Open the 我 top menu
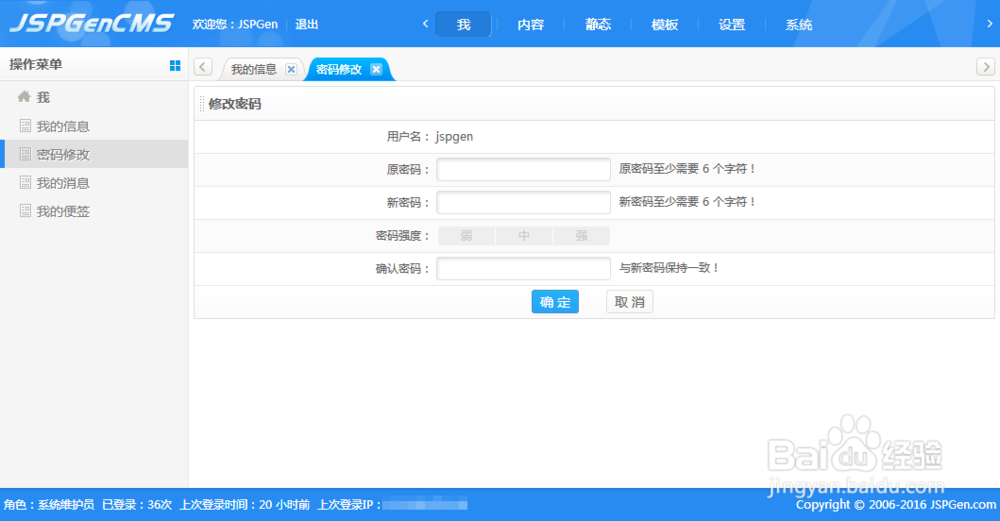Viewport: 1000px width, 521px height. (x=463, y=24)
